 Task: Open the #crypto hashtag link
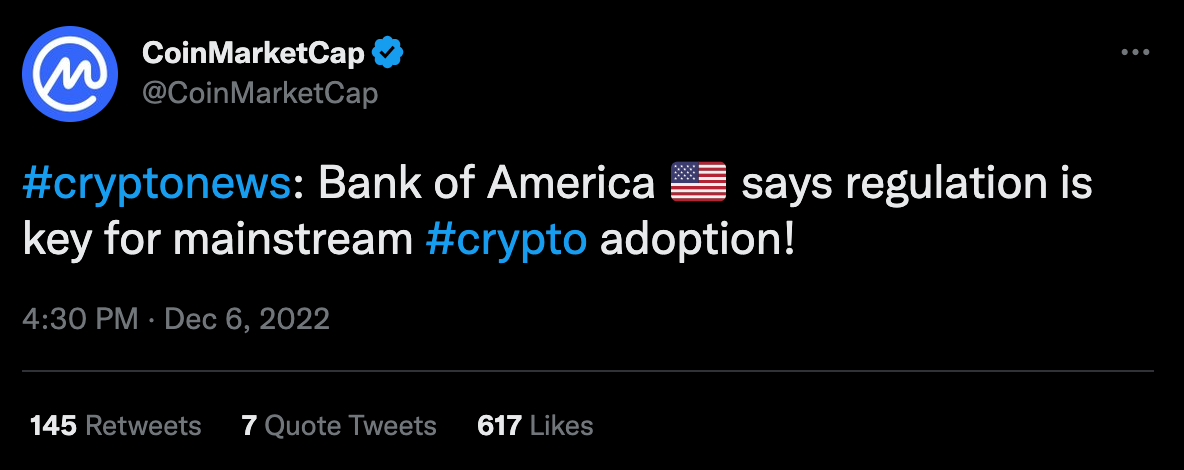click(505, 241)
